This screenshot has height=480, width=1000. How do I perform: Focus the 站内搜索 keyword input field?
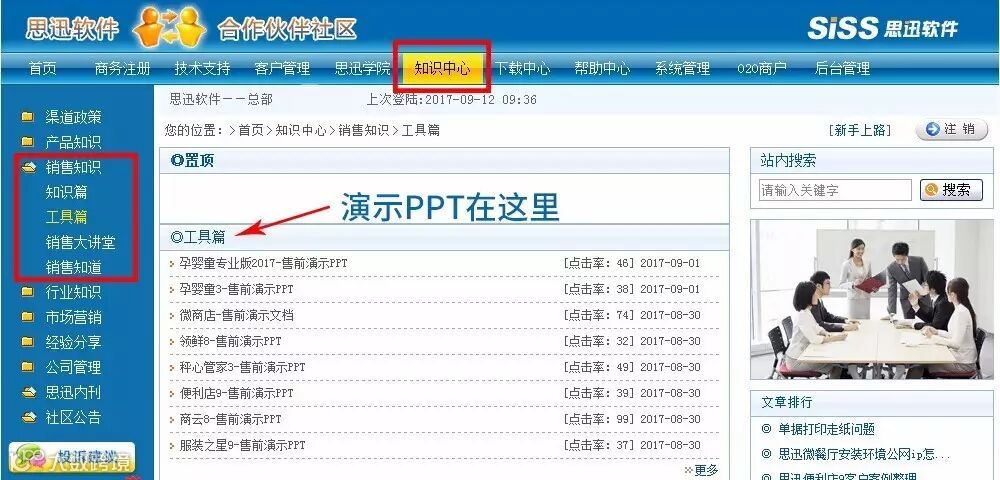click(835, 190)
